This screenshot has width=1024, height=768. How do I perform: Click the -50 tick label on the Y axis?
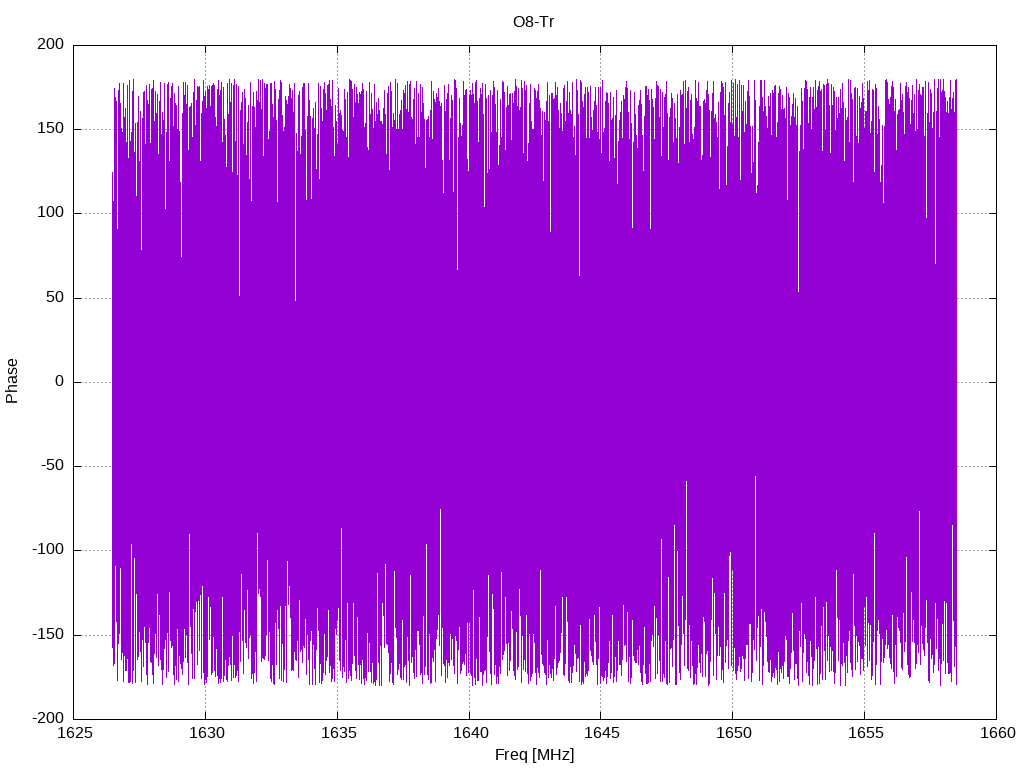53,466
